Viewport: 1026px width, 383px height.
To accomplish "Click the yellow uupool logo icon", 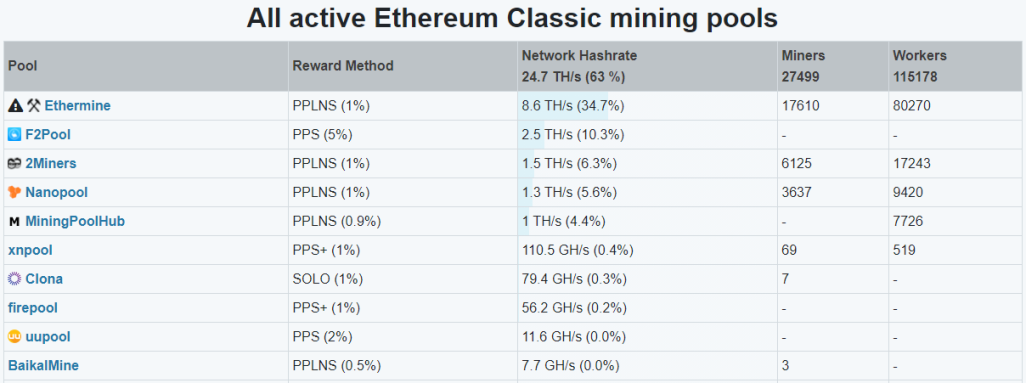I will point(15,337).
